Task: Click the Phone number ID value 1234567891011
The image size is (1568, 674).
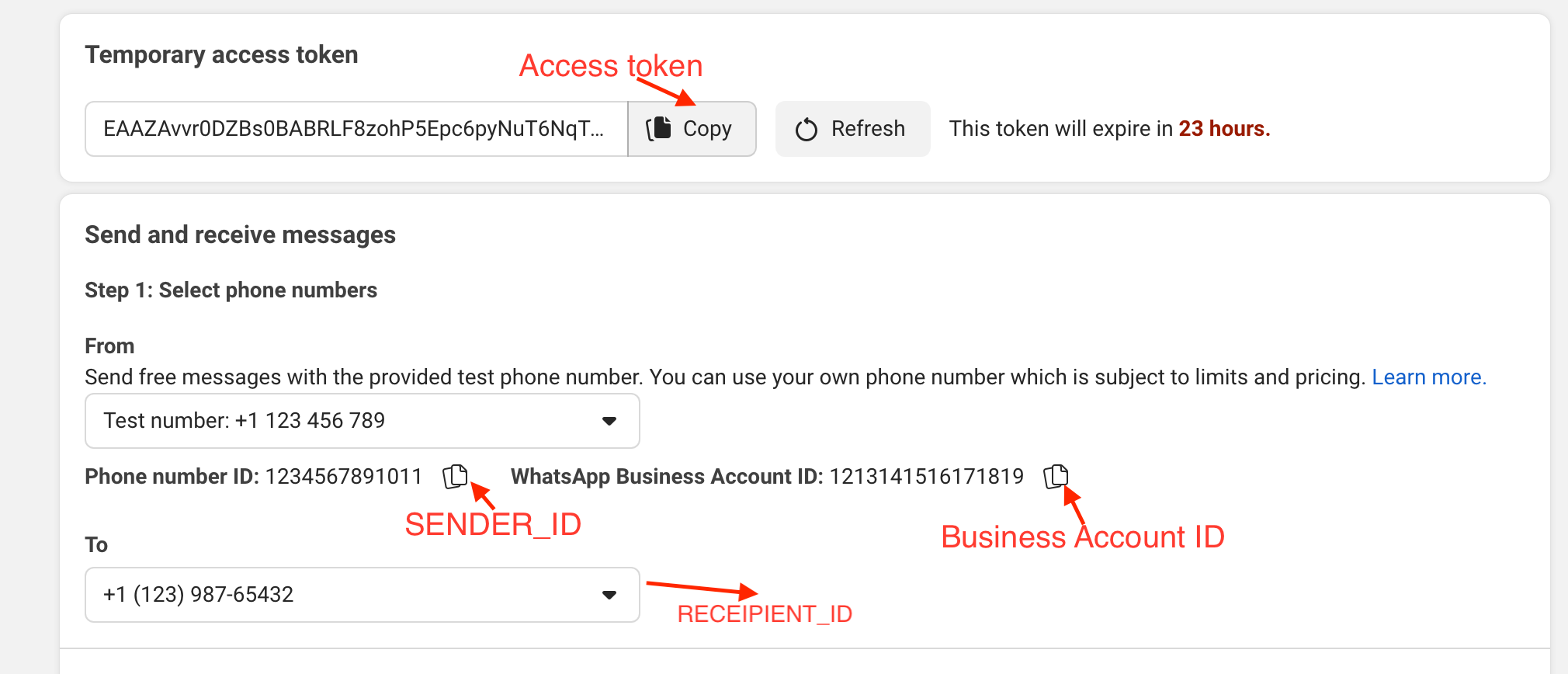Action: pyautogui.click(x=344, y=476)
